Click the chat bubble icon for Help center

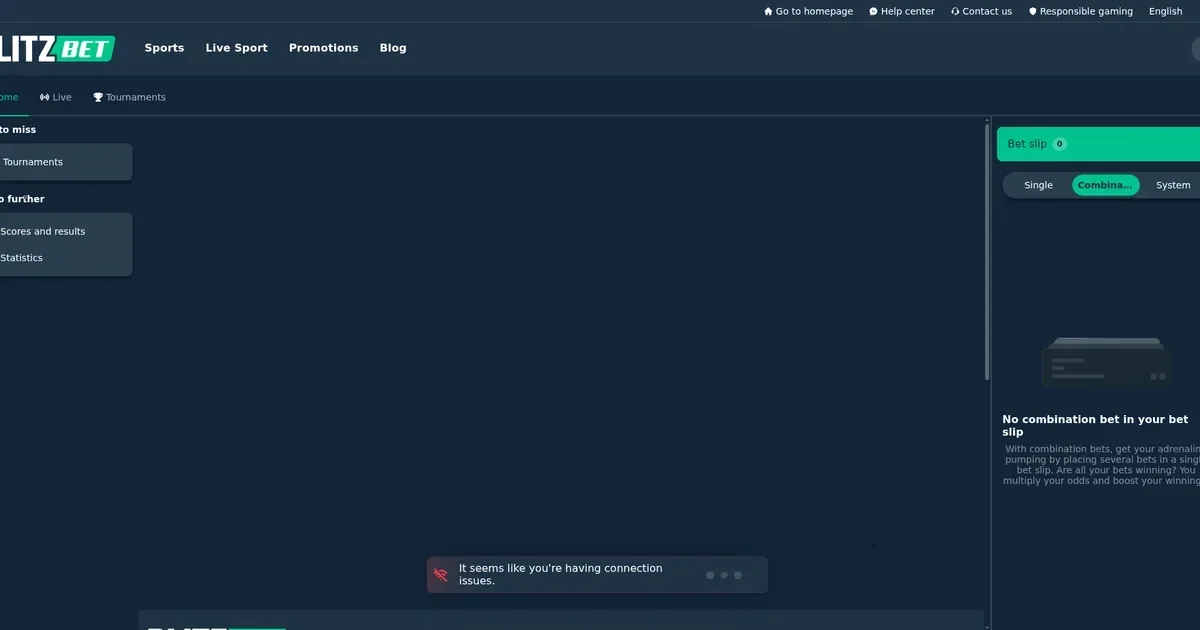(x=873, y=12)
